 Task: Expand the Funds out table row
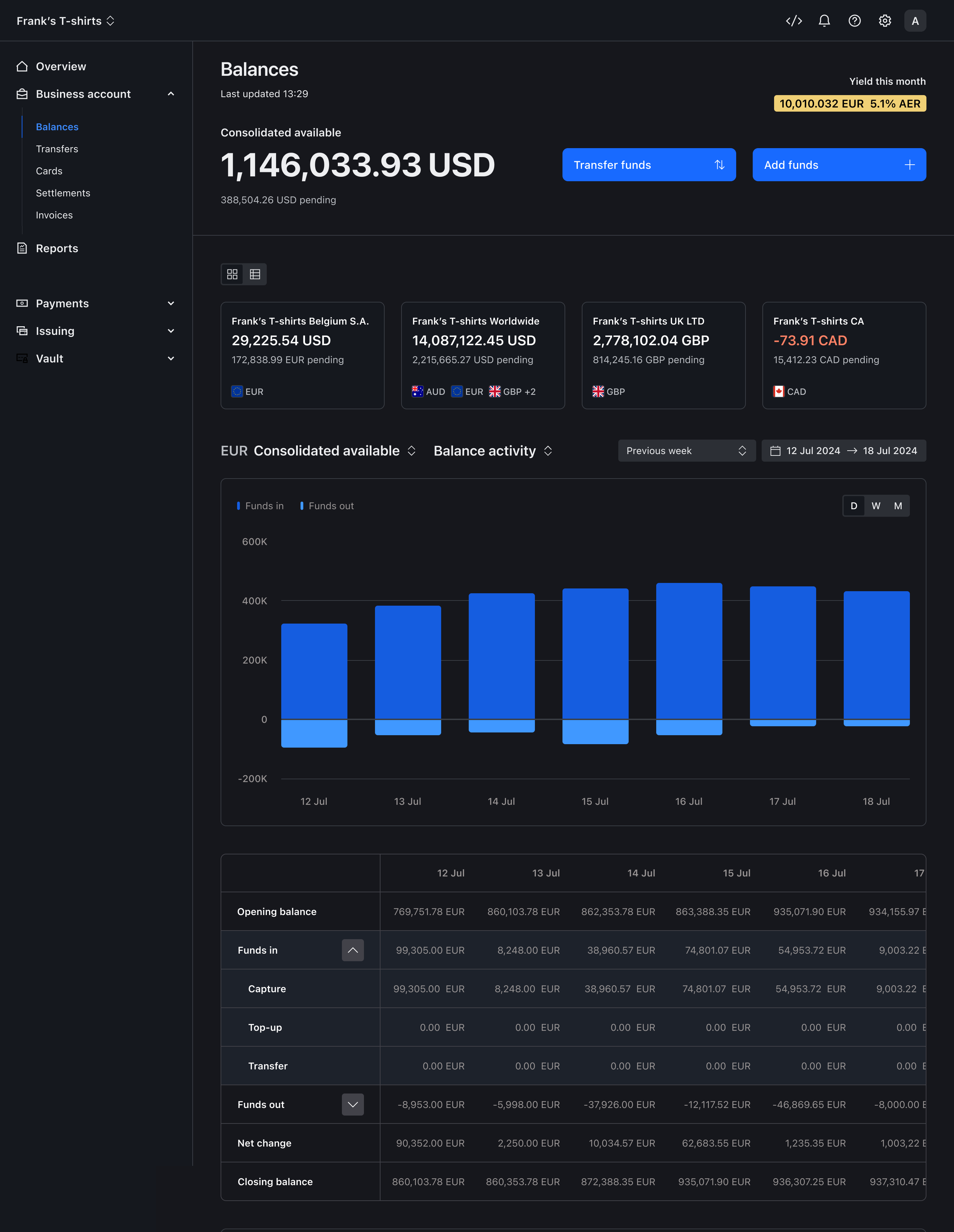[353, 1105]
